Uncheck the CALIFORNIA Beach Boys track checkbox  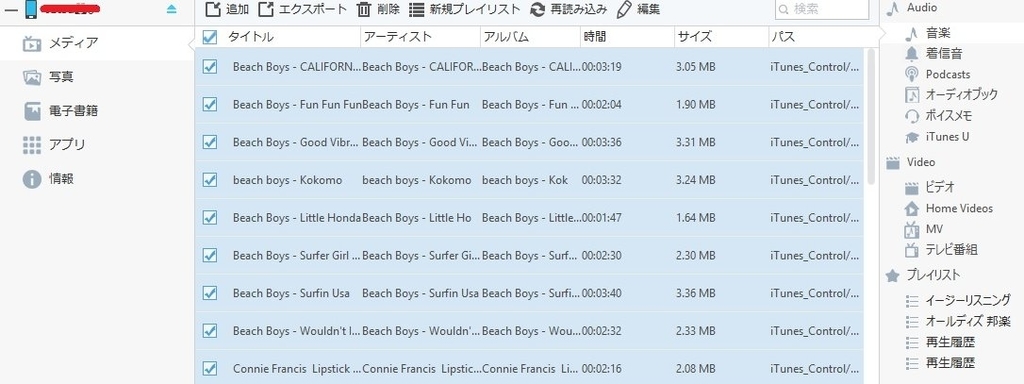pos(210,67)
